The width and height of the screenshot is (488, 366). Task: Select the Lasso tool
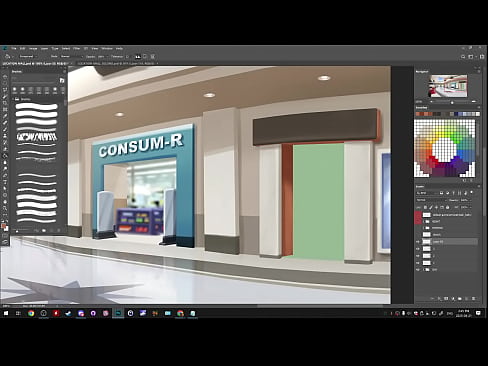pyautogui.click(x=5, y=89)
